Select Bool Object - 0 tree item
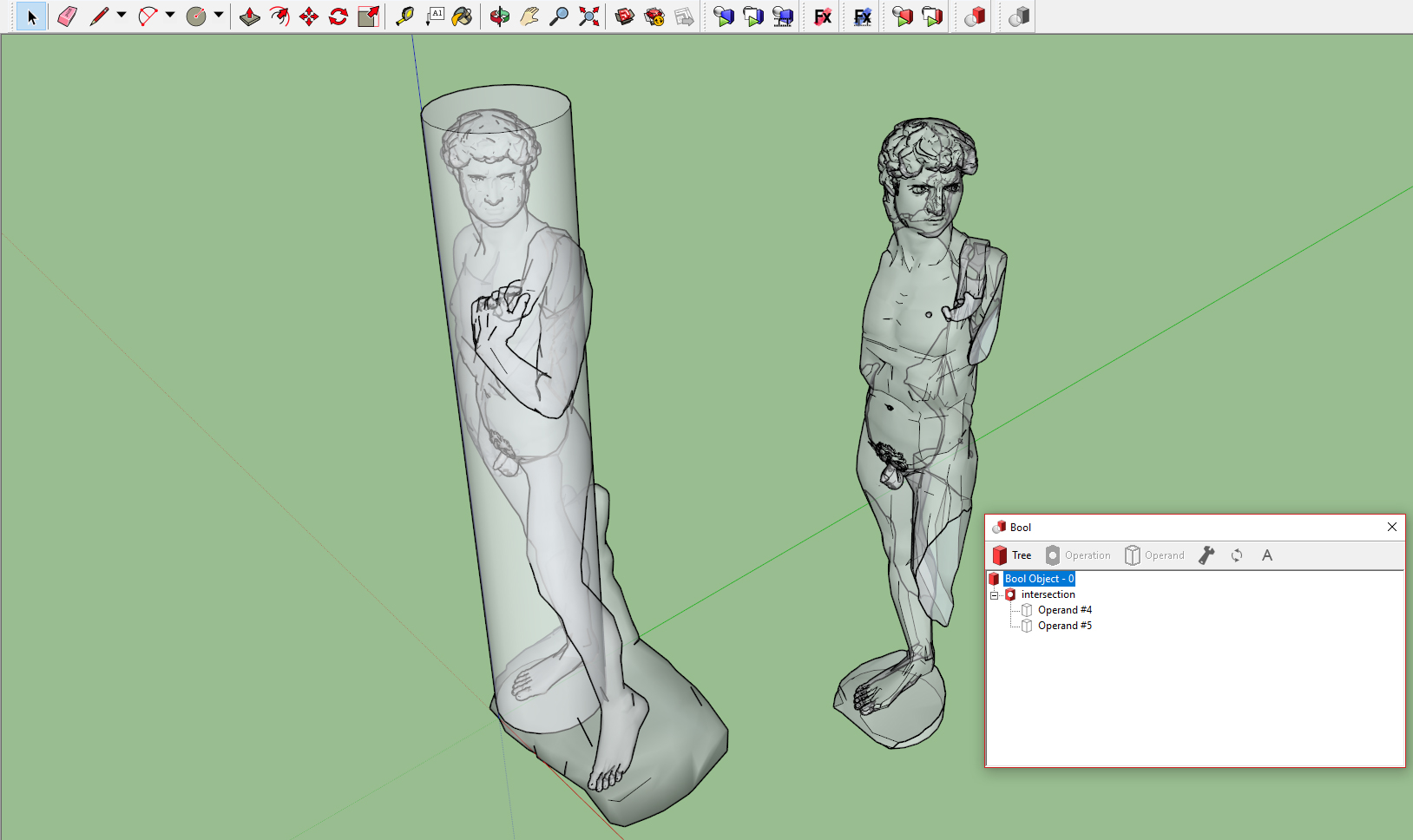 (1039, 579)
